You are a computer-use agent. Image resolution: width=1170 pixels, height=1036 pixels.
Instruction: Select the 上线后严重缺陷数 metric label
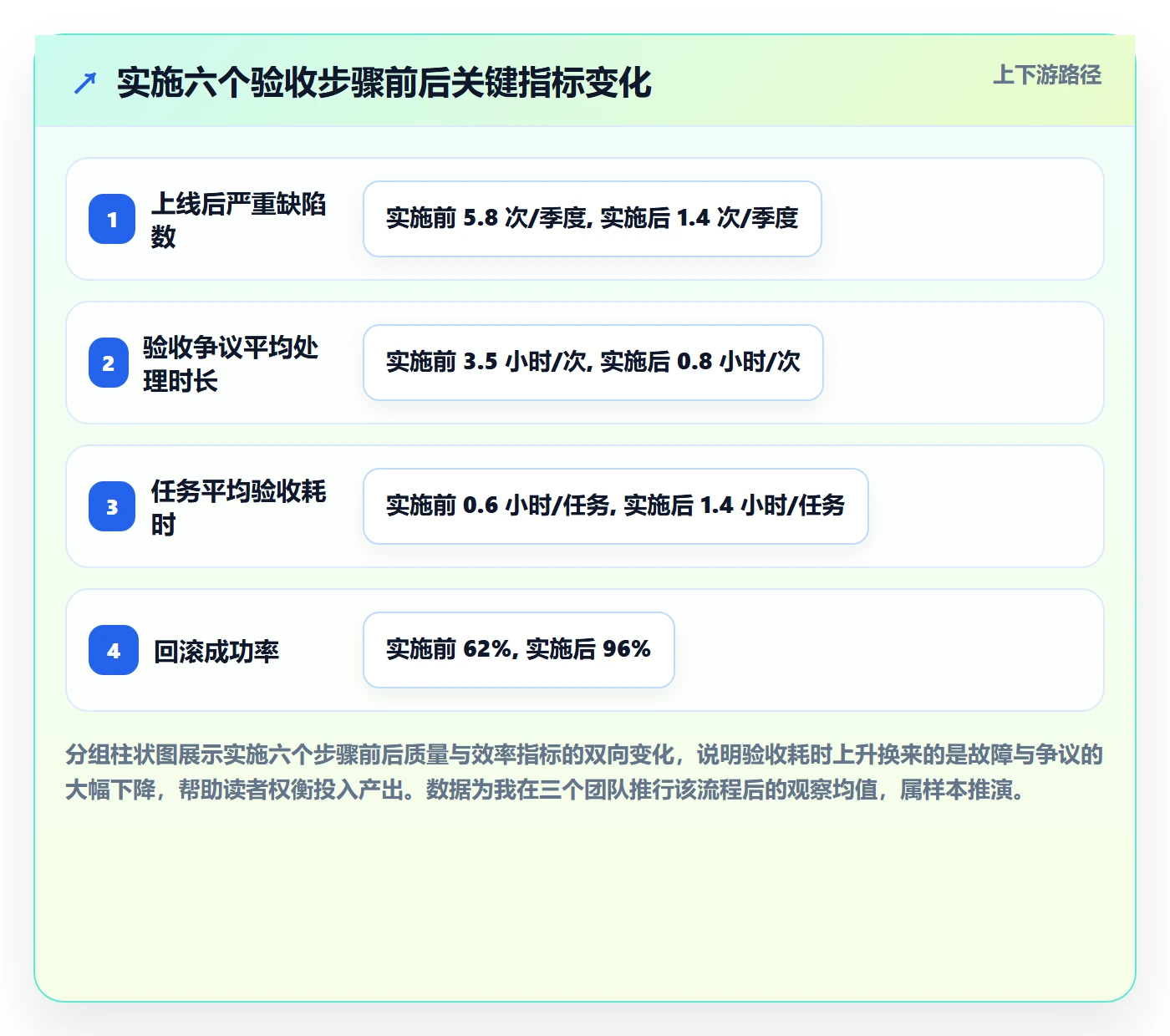[x=238, y=220]
